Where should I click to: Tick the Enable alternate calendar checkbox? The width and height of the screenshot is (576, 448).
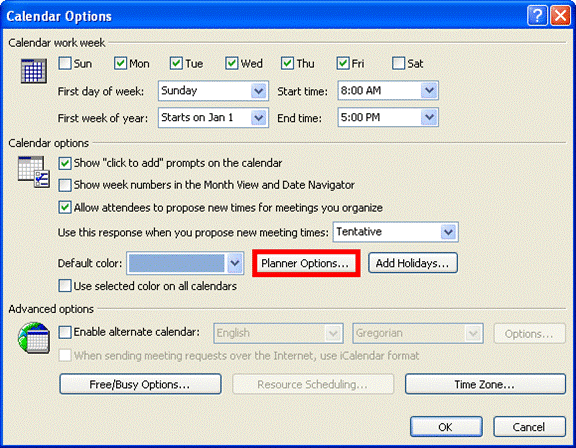point(65,332)
